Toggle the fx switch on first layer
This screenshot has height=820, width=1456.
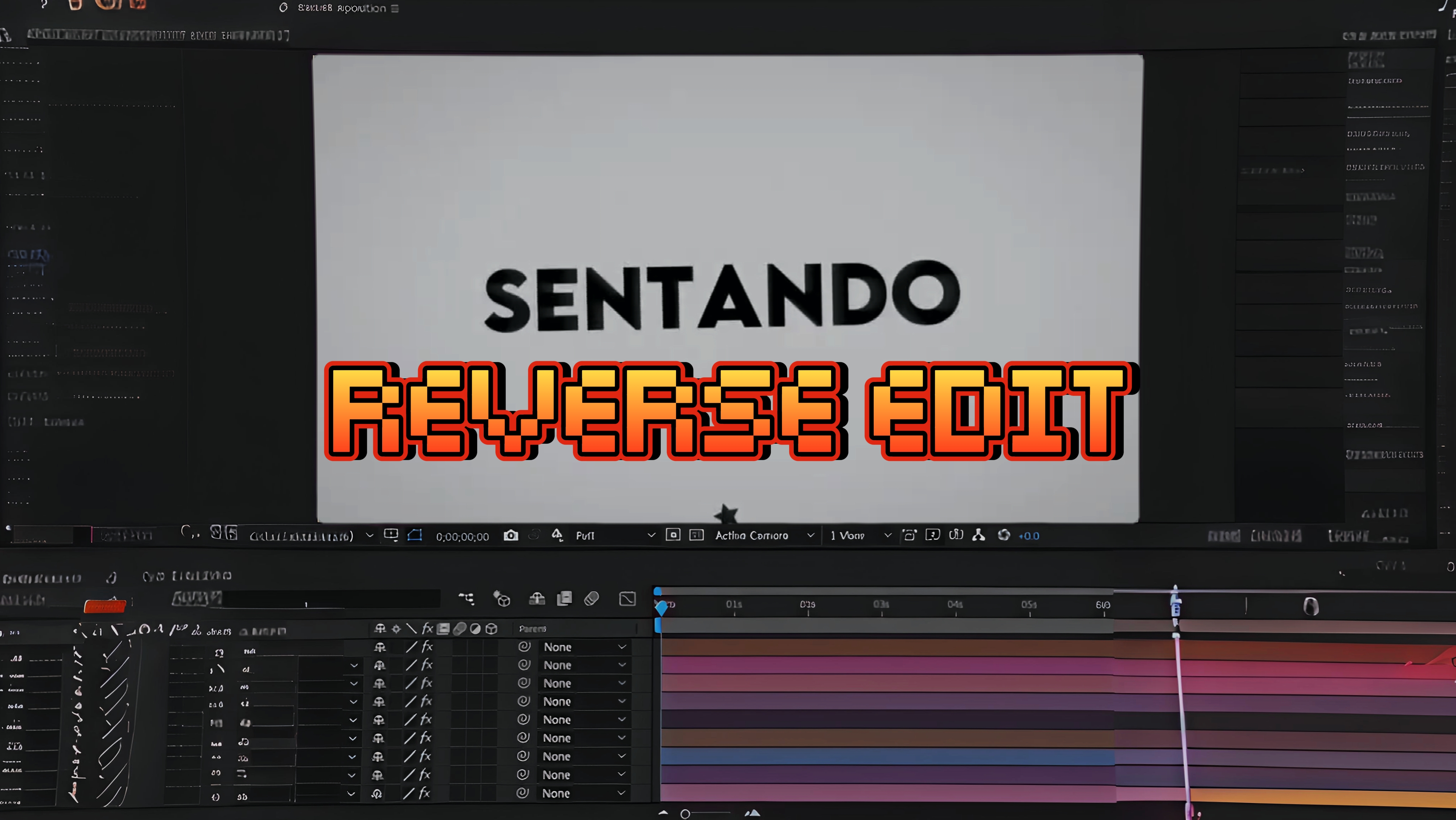[427, 647]
